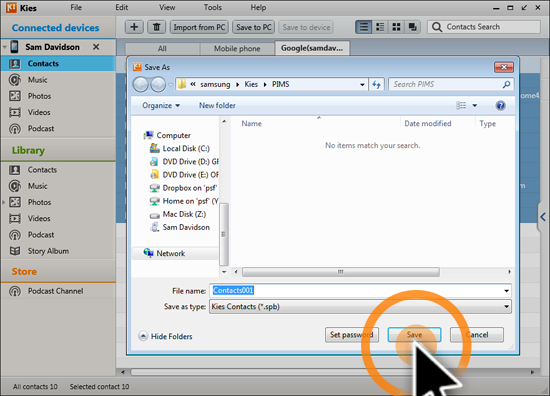Click the add contact plus icon
The height and width of the screenshot is (396, 550).
pyautogui.click(x=134, y=27)
